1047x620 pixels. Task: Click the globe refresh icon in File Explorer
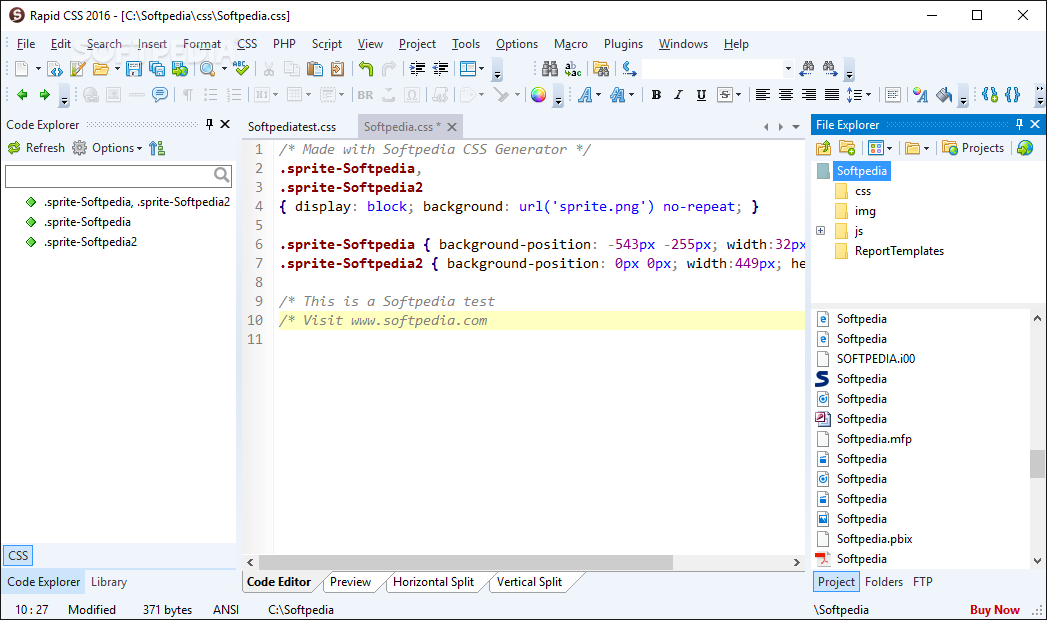[1025, 148]
